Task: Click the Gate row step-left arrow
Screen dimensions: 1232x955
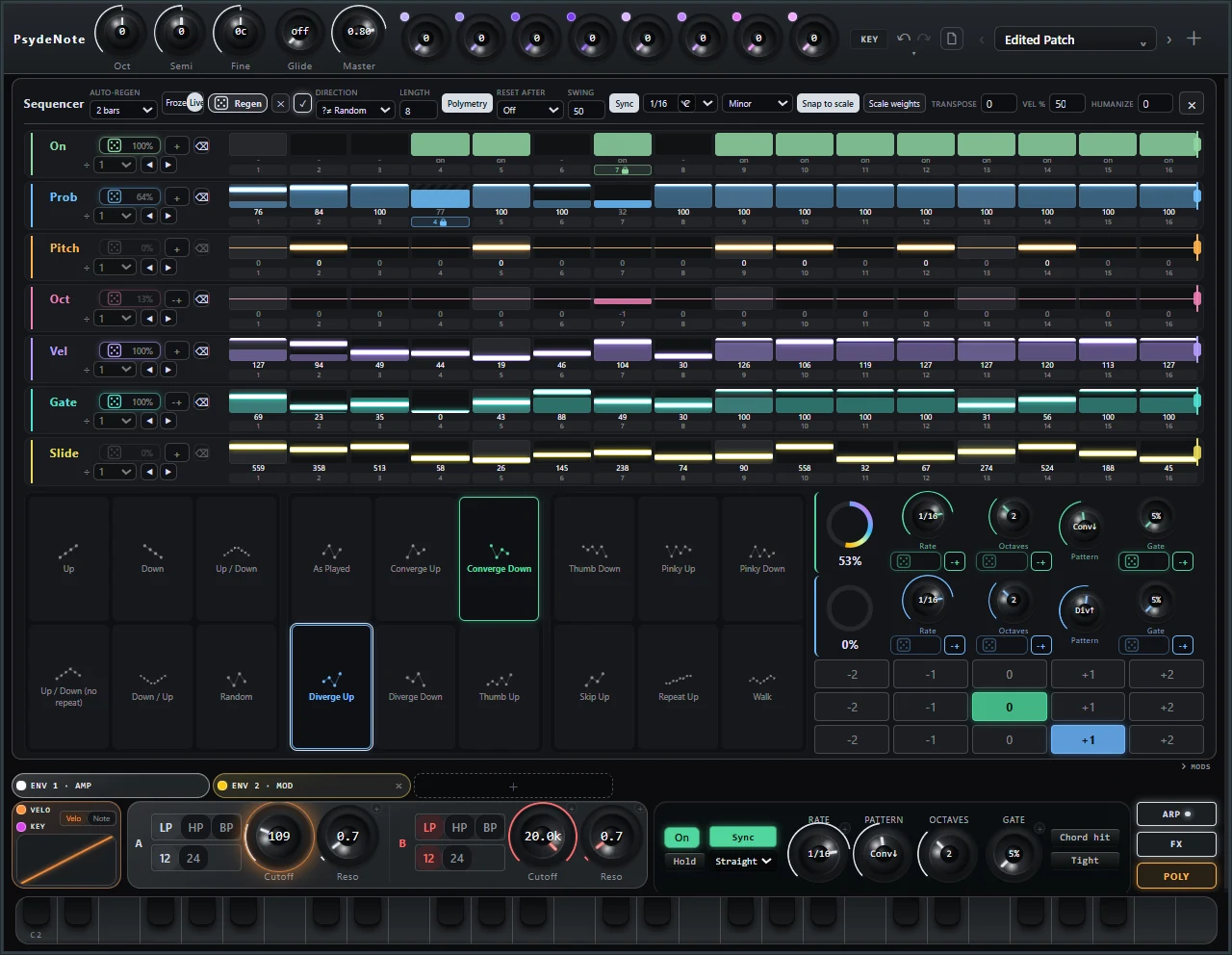Action: pyautogui.click(x=149, y=421)
